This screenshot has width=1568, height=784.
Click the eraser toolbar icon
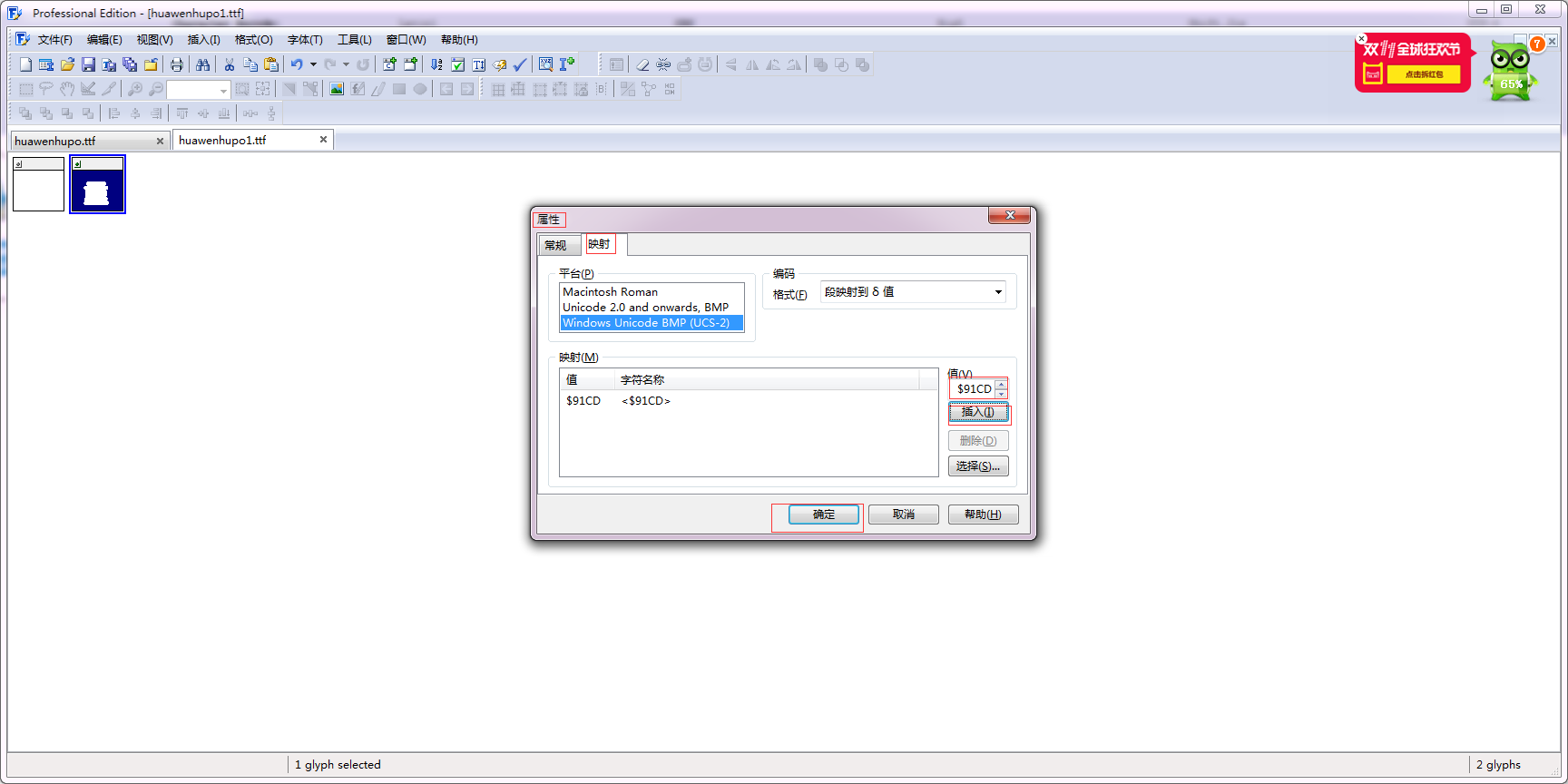tap(642, 64)
